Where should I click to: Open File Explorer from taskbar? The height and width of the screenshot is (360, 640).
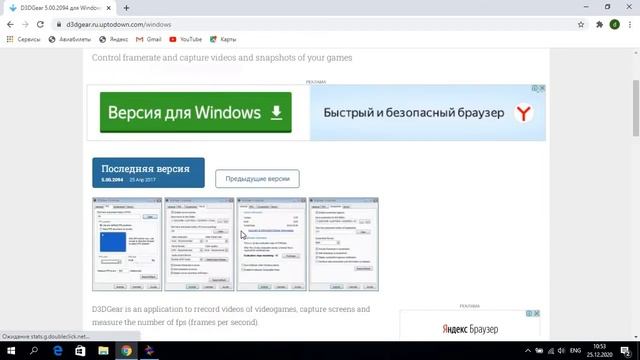(x=103, y=351)
